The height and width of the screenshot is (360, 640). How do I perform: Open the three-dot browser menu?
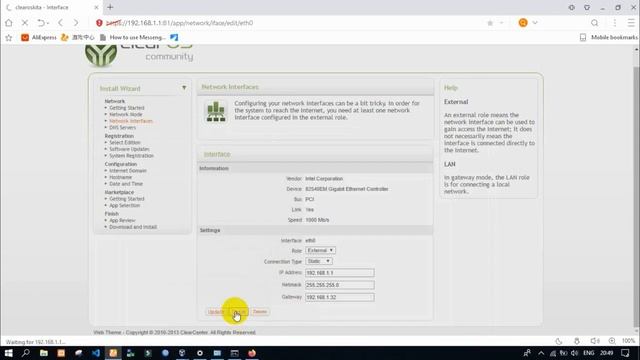click(x=615, y=23)
